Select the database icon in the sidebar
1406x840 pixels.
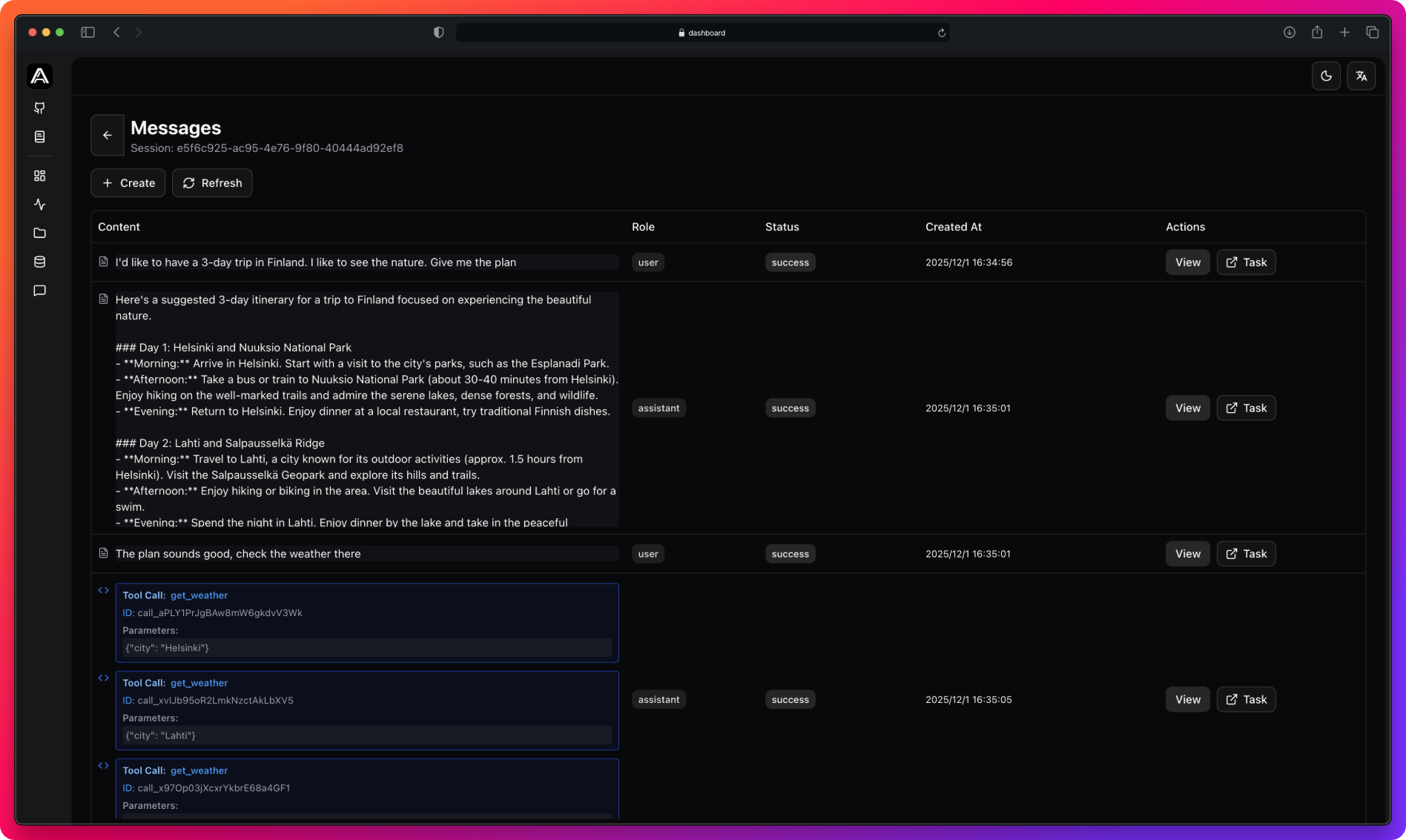[40, 261]
